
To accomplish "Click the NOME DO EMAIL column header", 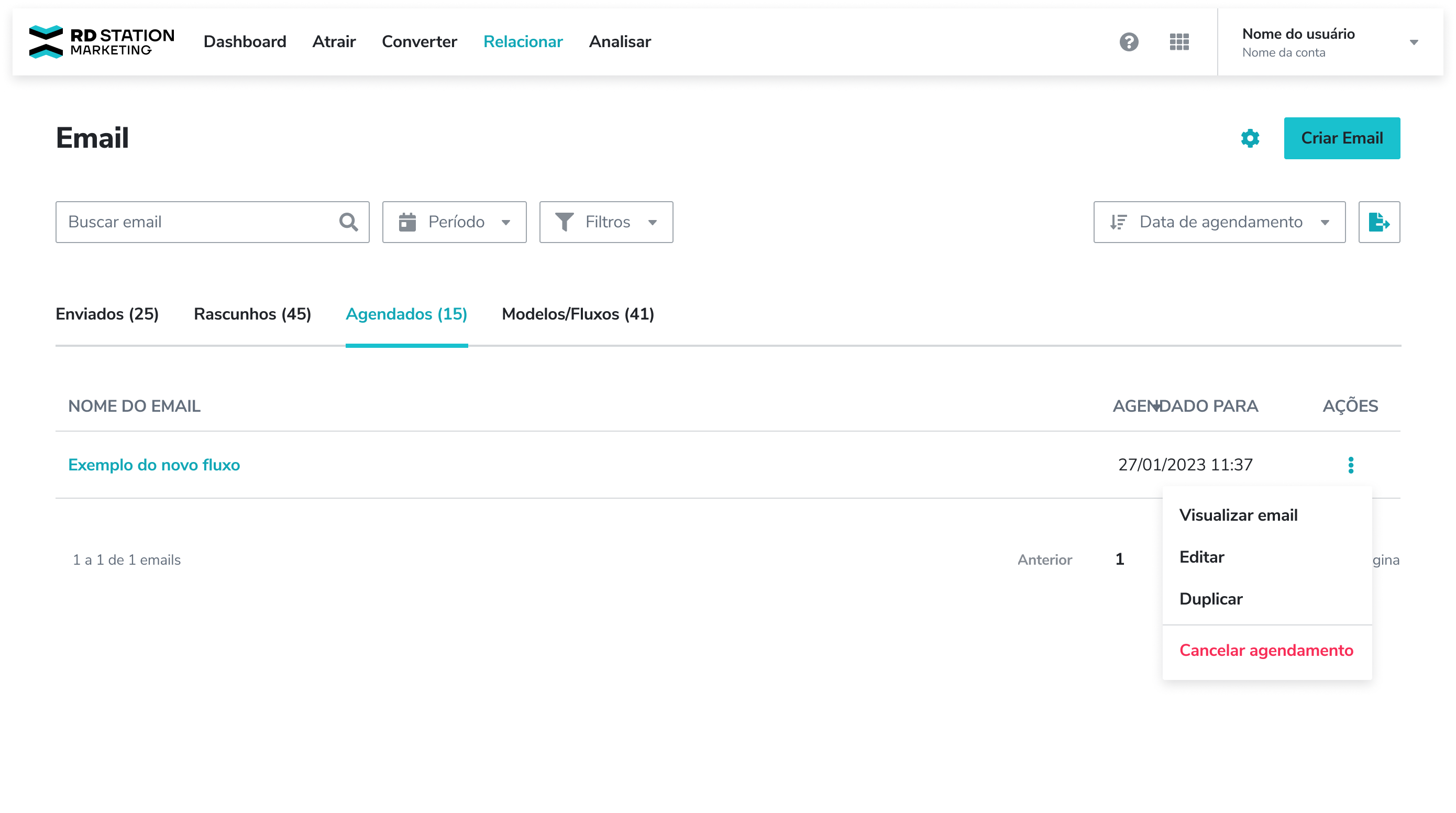I will (134, 406).
